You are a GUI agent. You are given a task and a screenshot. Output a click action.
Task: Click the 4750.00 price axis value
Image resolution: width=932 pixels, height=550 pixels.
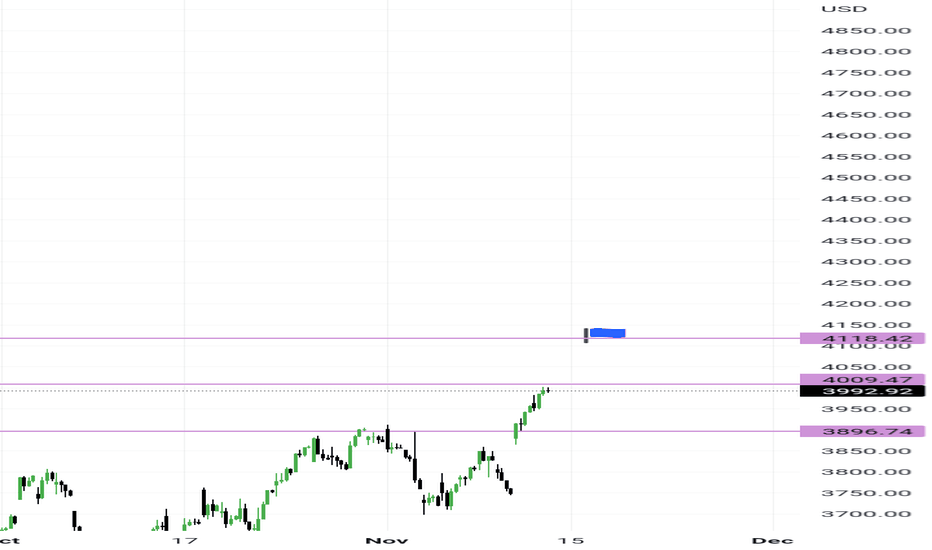[866, 73]
